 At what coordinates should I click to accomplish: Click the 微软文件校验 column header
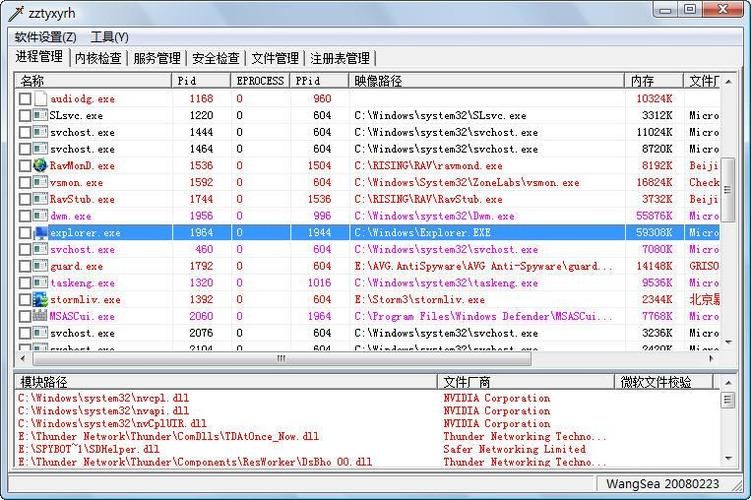(664, 382)
